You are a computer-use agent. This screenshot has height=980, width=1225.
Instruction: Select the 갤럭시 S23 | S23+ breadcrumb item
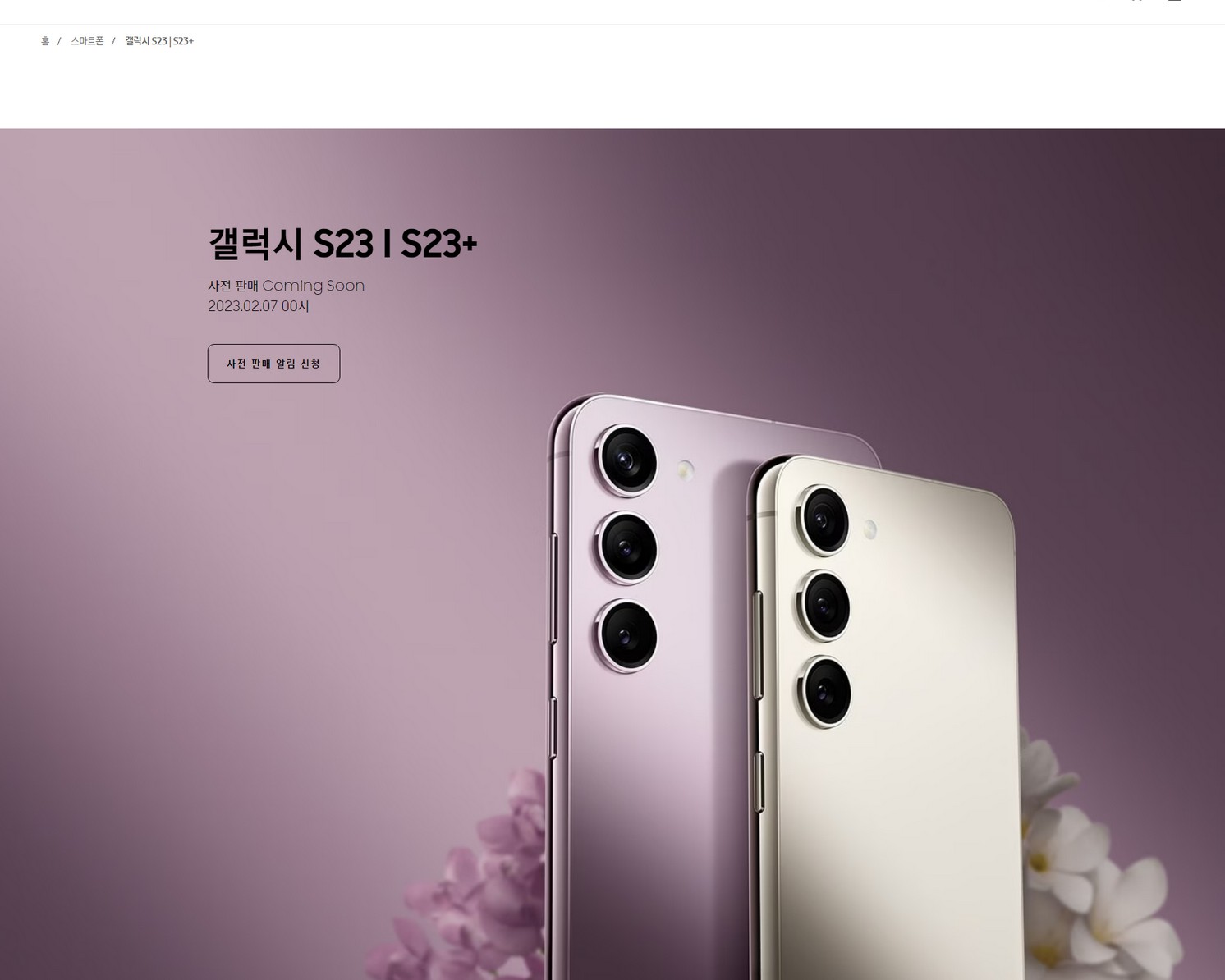[x=159, y=41]
